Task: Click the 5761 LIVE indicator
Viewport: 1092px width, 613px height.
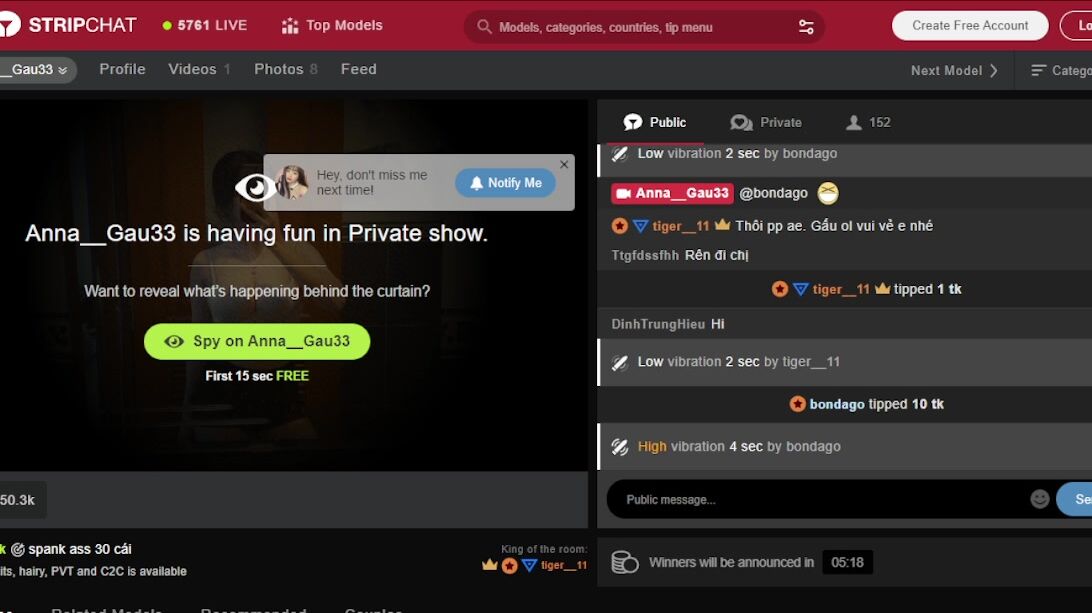Action: [x=205, y=25]
